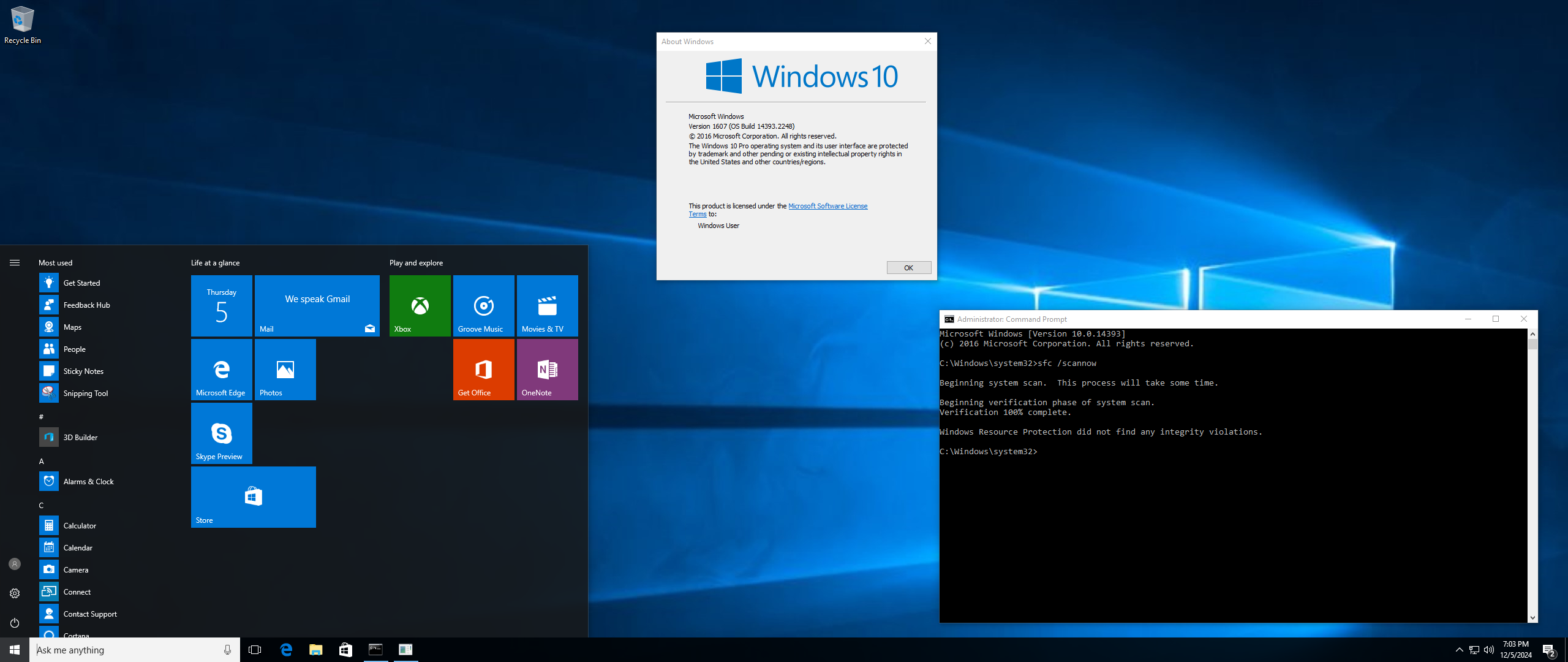Click Command Prompt scrollbar up arrow
This screenshot has width=1568, height=662.
[x=1532, y=334]
